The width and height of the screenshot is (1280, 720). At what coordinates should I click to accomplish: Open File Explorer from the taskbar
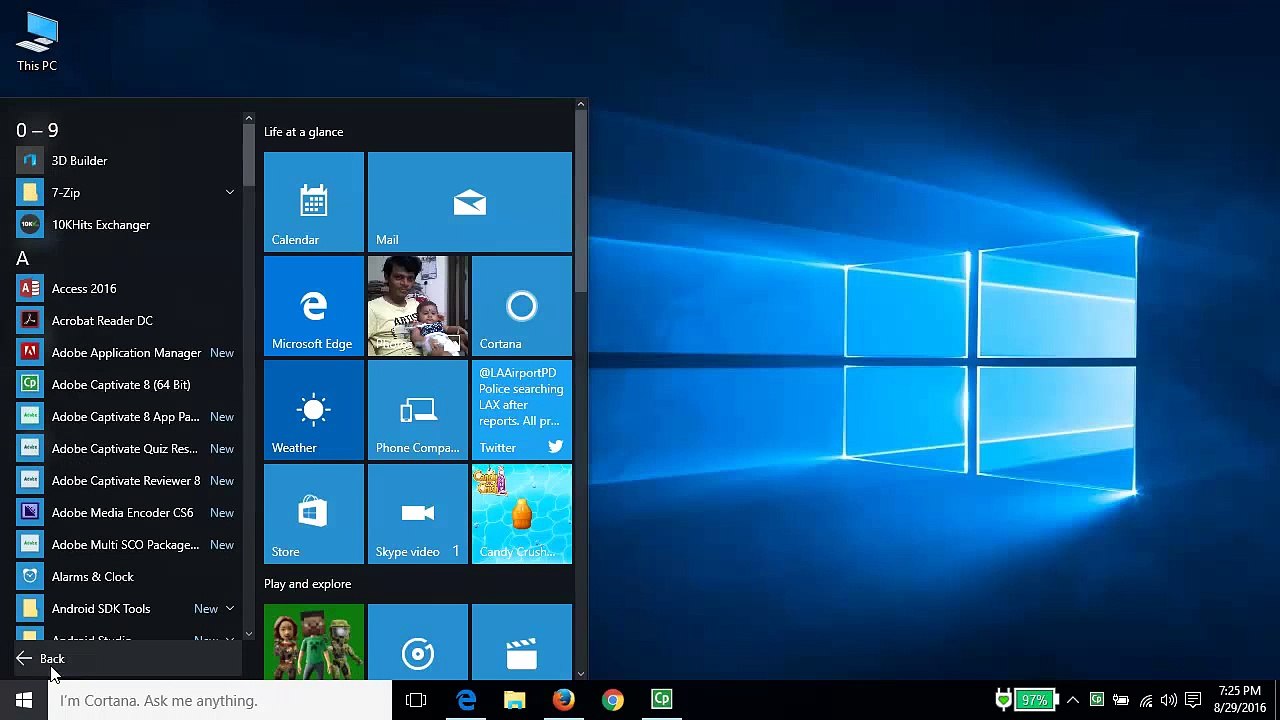(x=514, y=700)
